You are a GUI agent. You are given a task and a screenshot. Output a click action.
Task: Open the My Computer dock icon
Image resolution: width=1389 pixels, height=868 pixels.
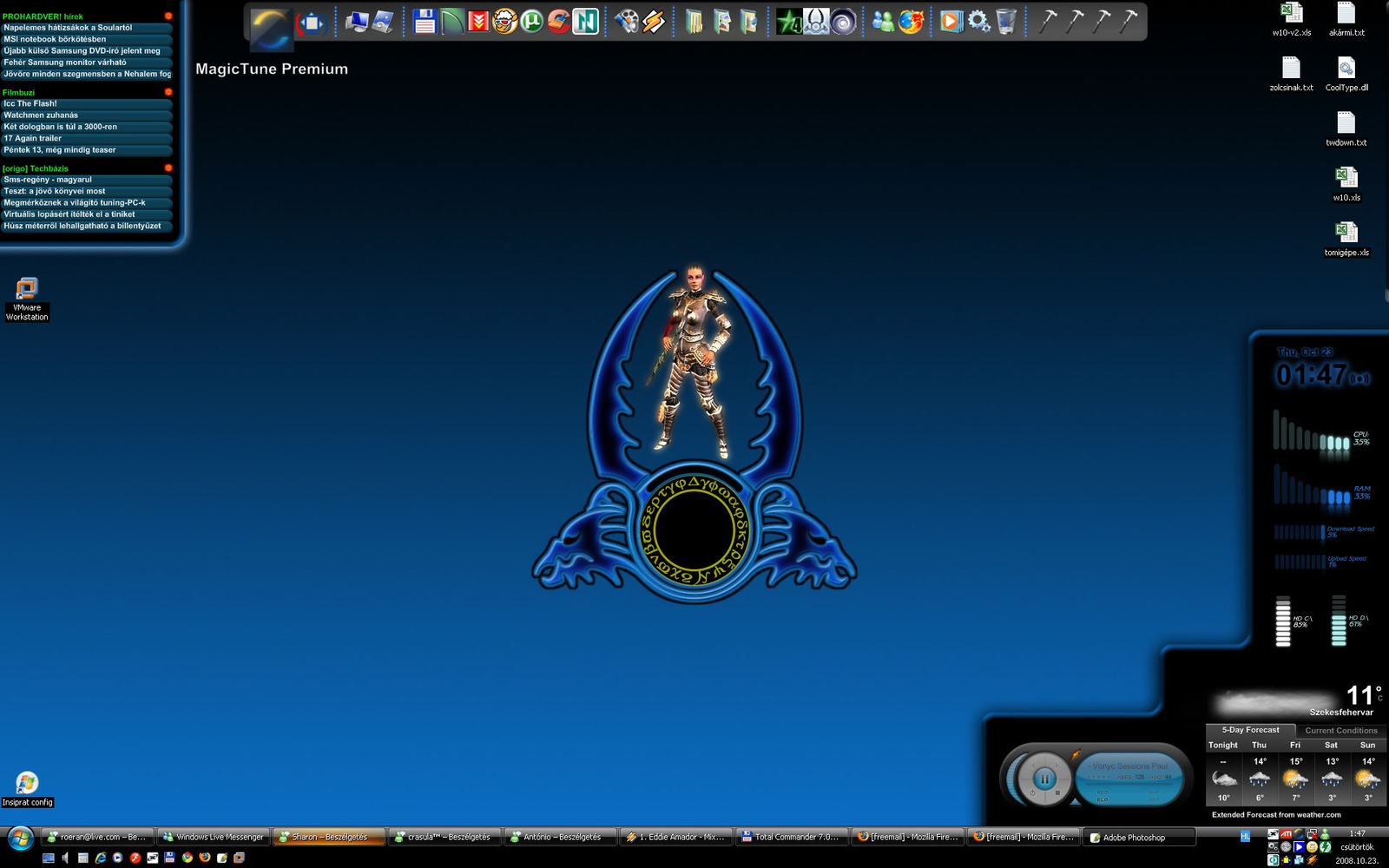[357, 21]
